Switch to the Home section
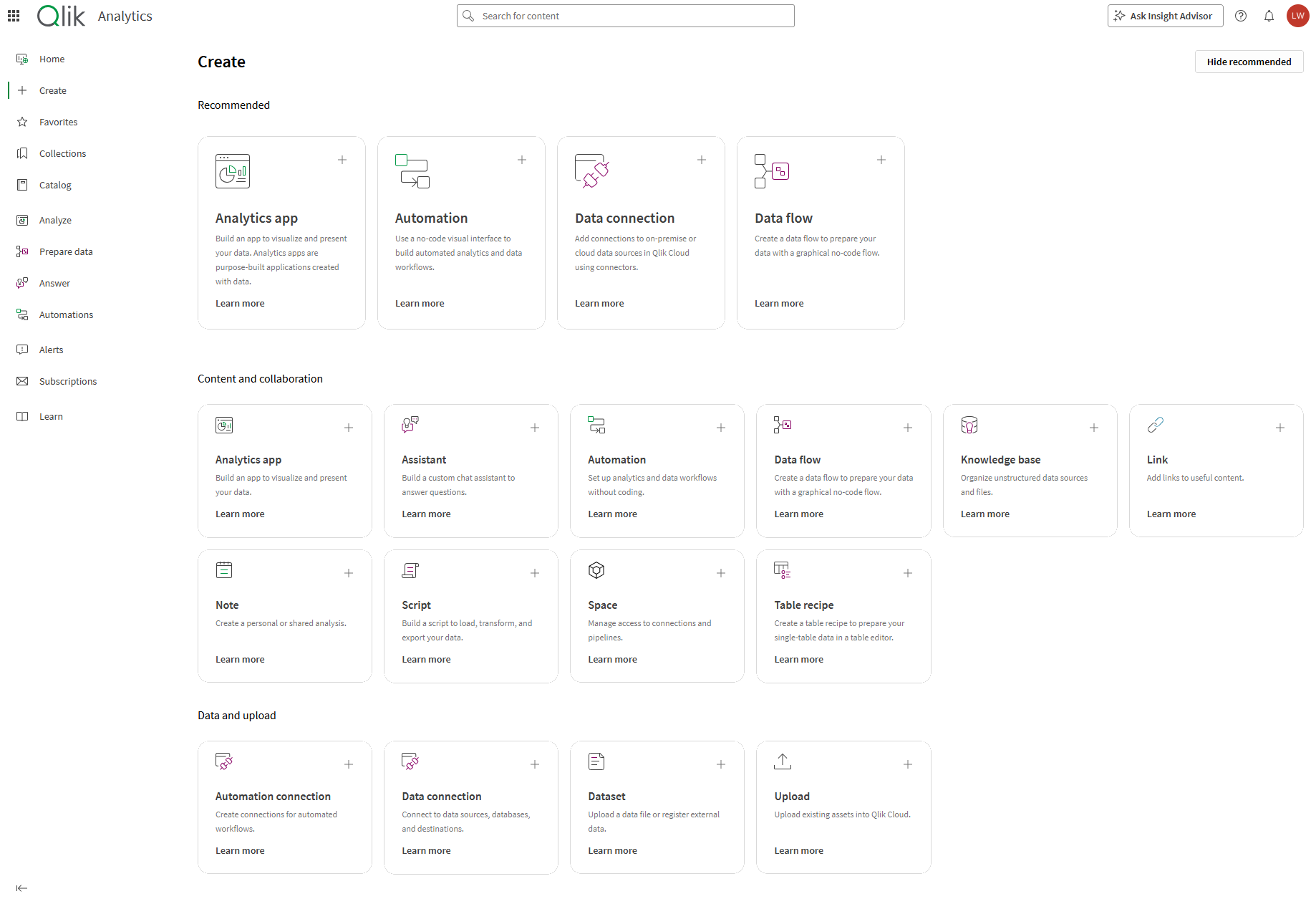 point(51,58)
